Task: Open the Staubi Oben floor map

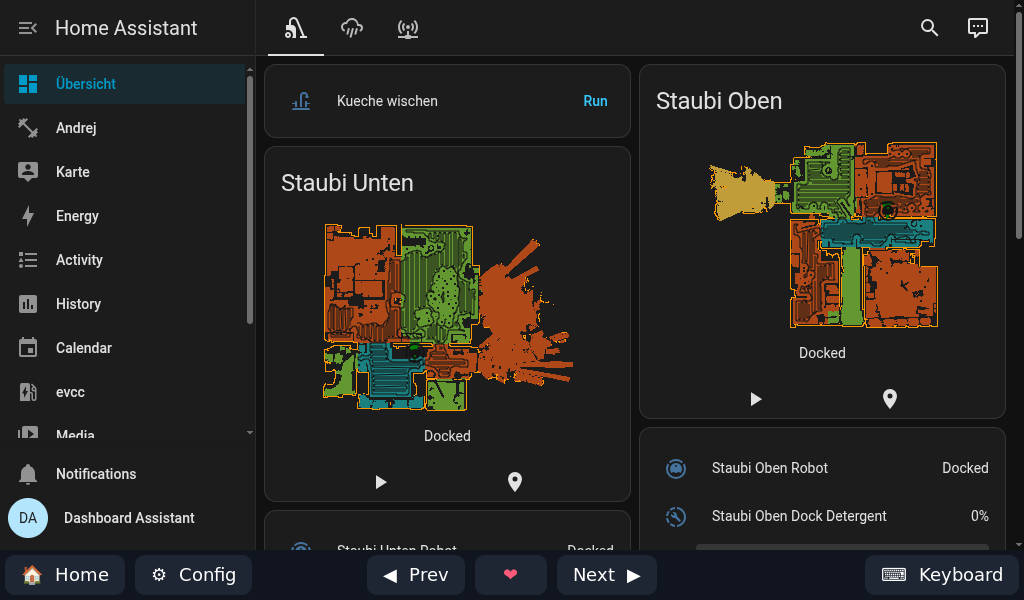Action: (824, 234)
